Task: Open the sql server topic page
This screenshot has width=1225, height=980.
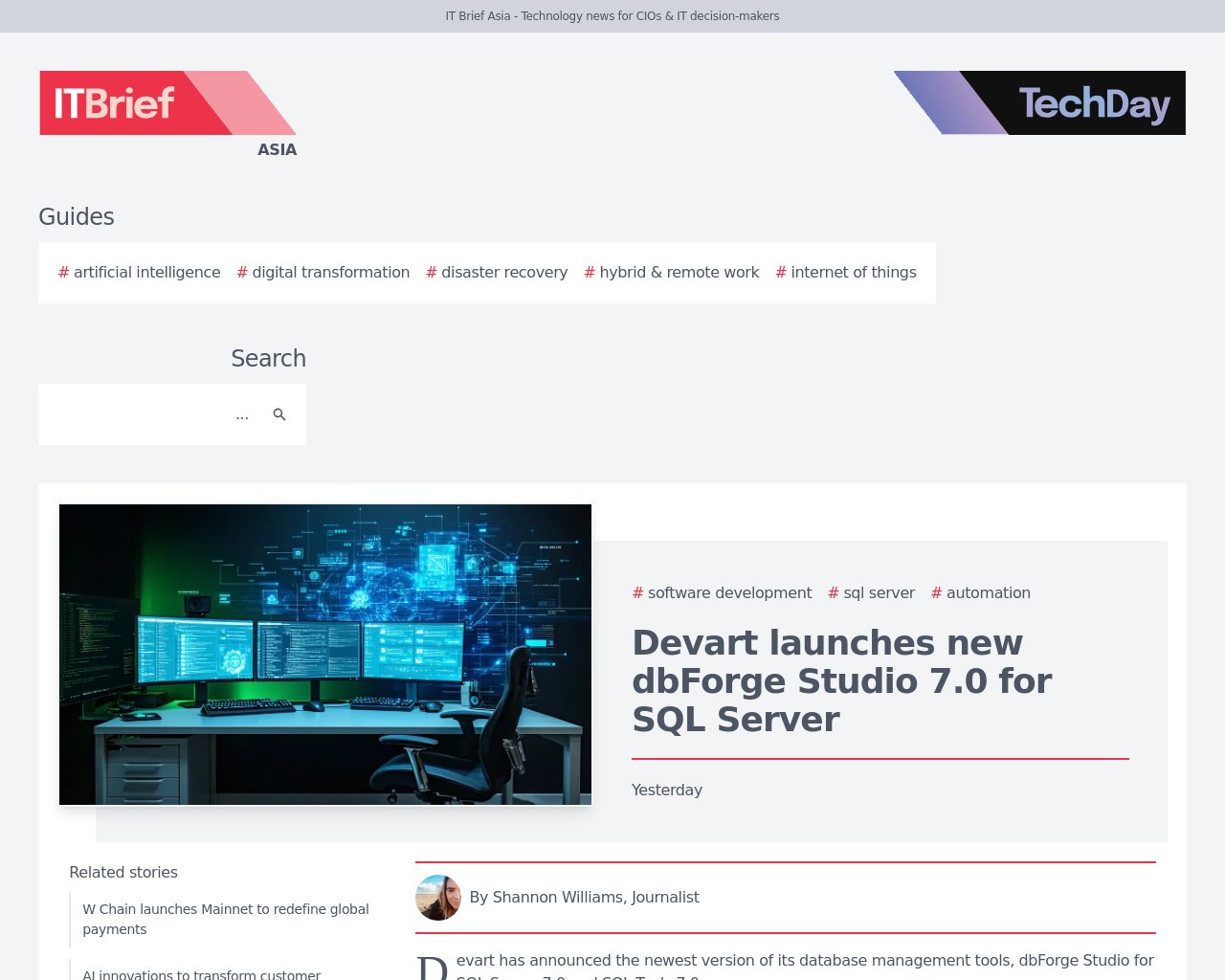Action: click(x=879, y=593)
